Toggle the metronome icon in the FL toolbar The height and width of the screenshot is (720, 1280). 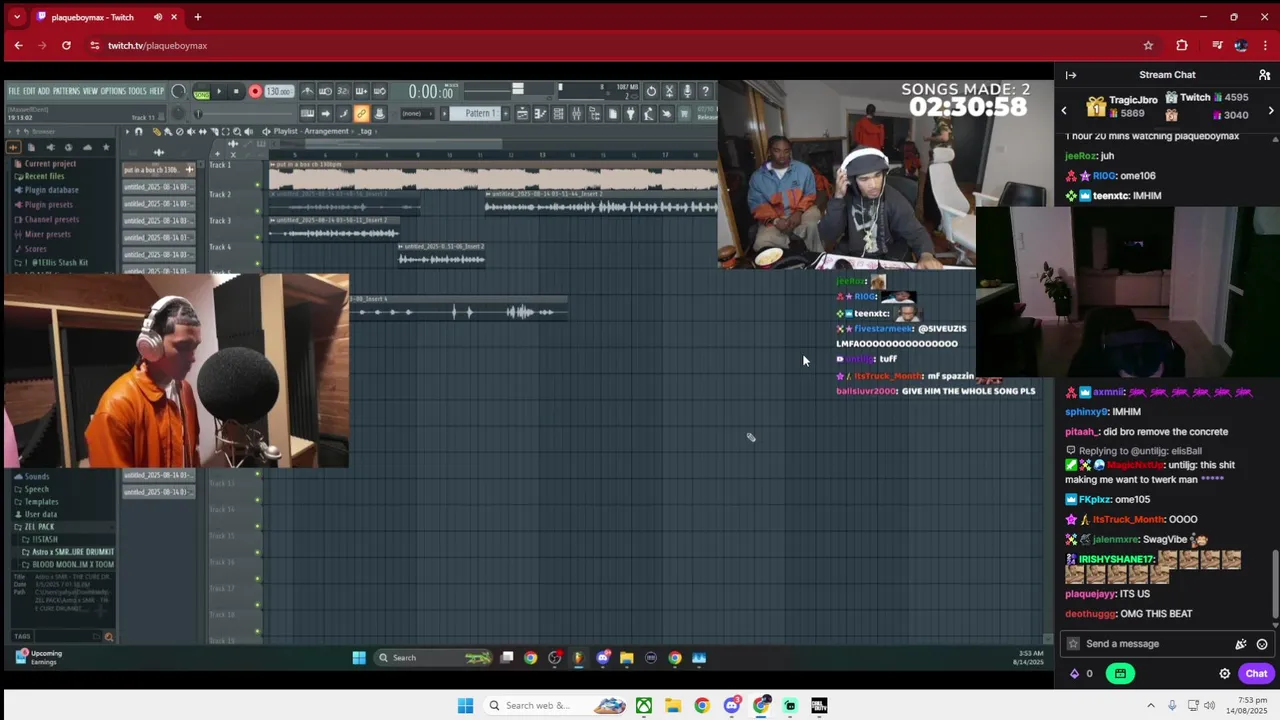307,91
